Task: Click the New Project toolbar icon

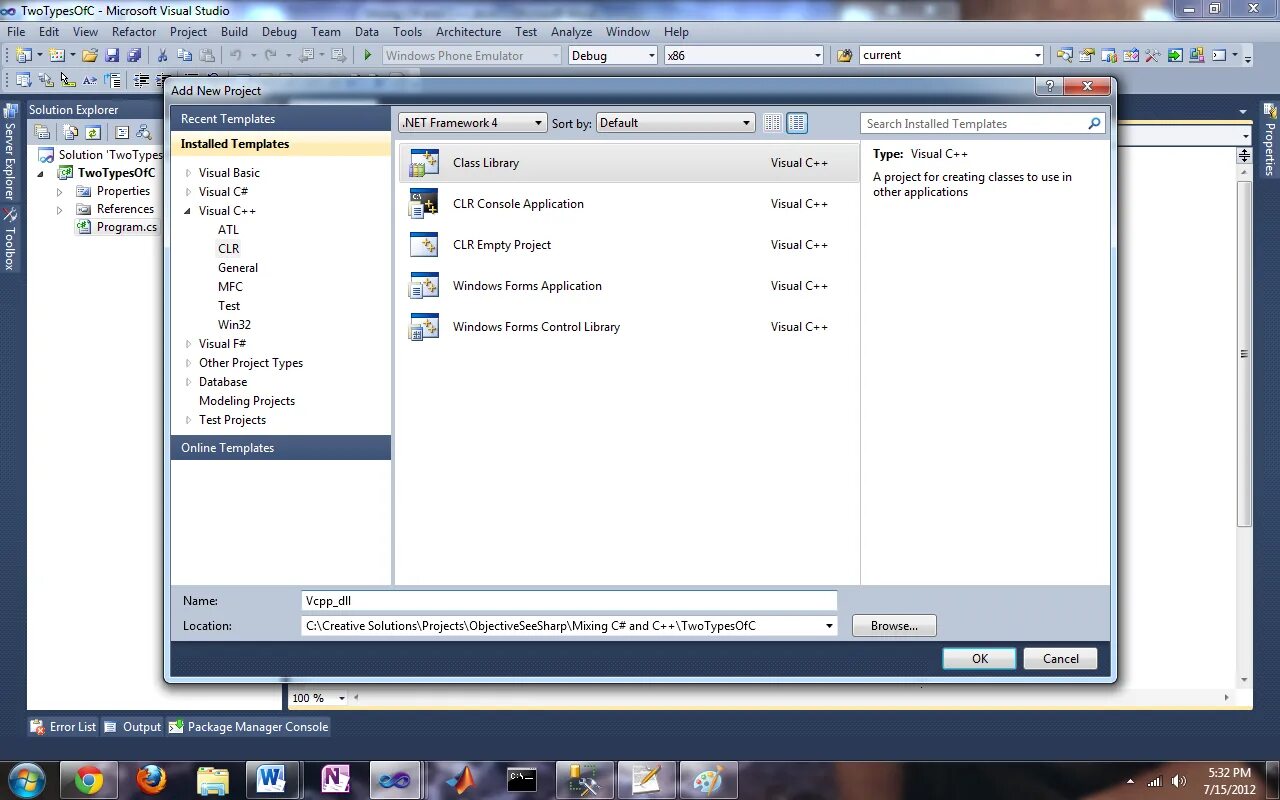Action: click(24, 55)
